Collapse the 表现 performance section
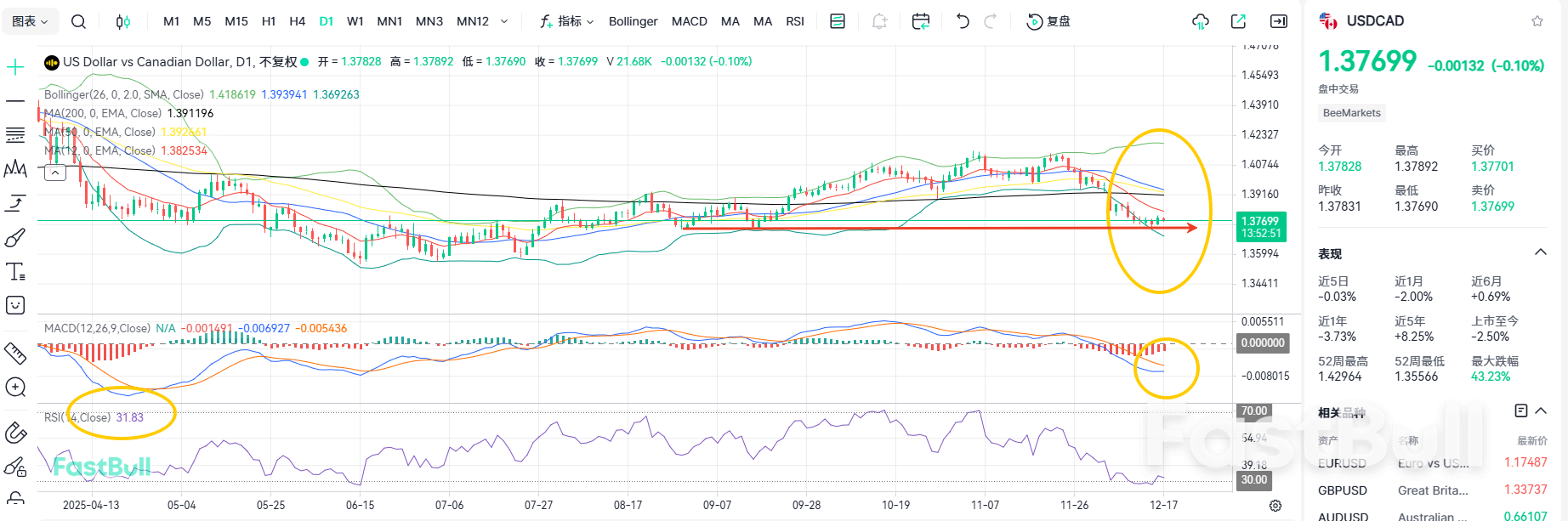Viewport: 1568px width, 521px height. coord(1540,252)
